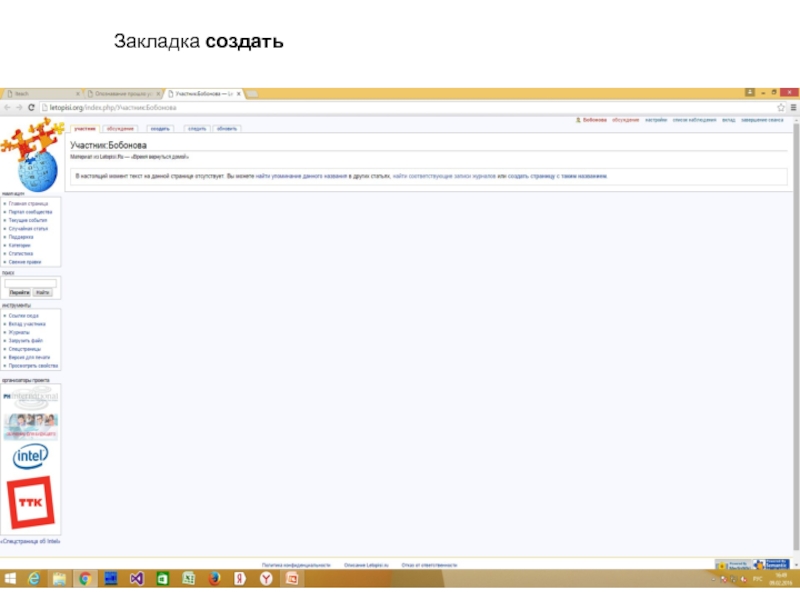Viewport: 800px width, 600px height.
Task: Click the Windows Start button
Action: [x=10, y=578]
